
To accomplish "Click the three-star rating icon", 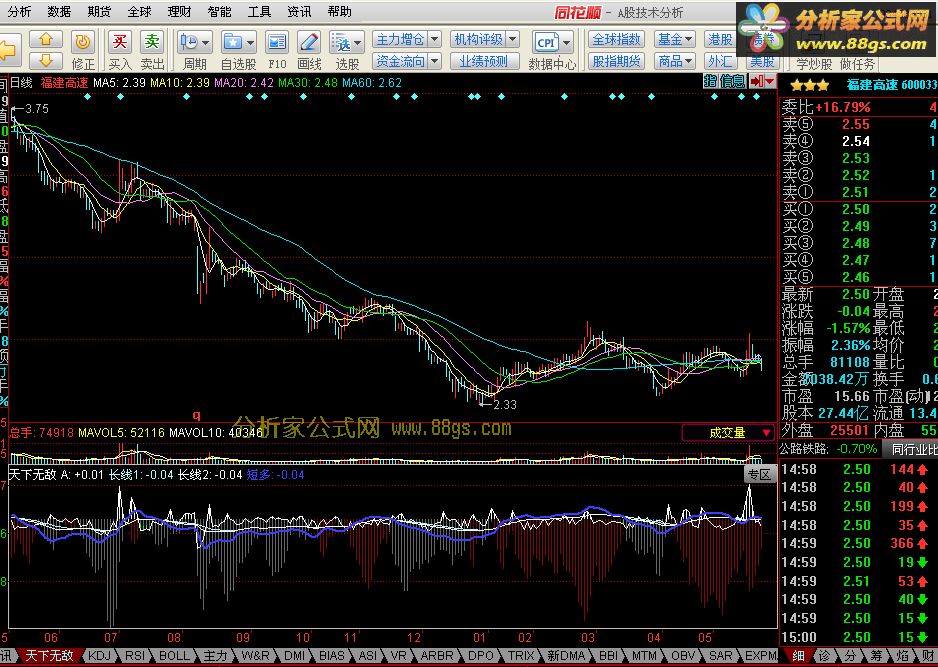I will pyautogui.click(x=810, y=86).
